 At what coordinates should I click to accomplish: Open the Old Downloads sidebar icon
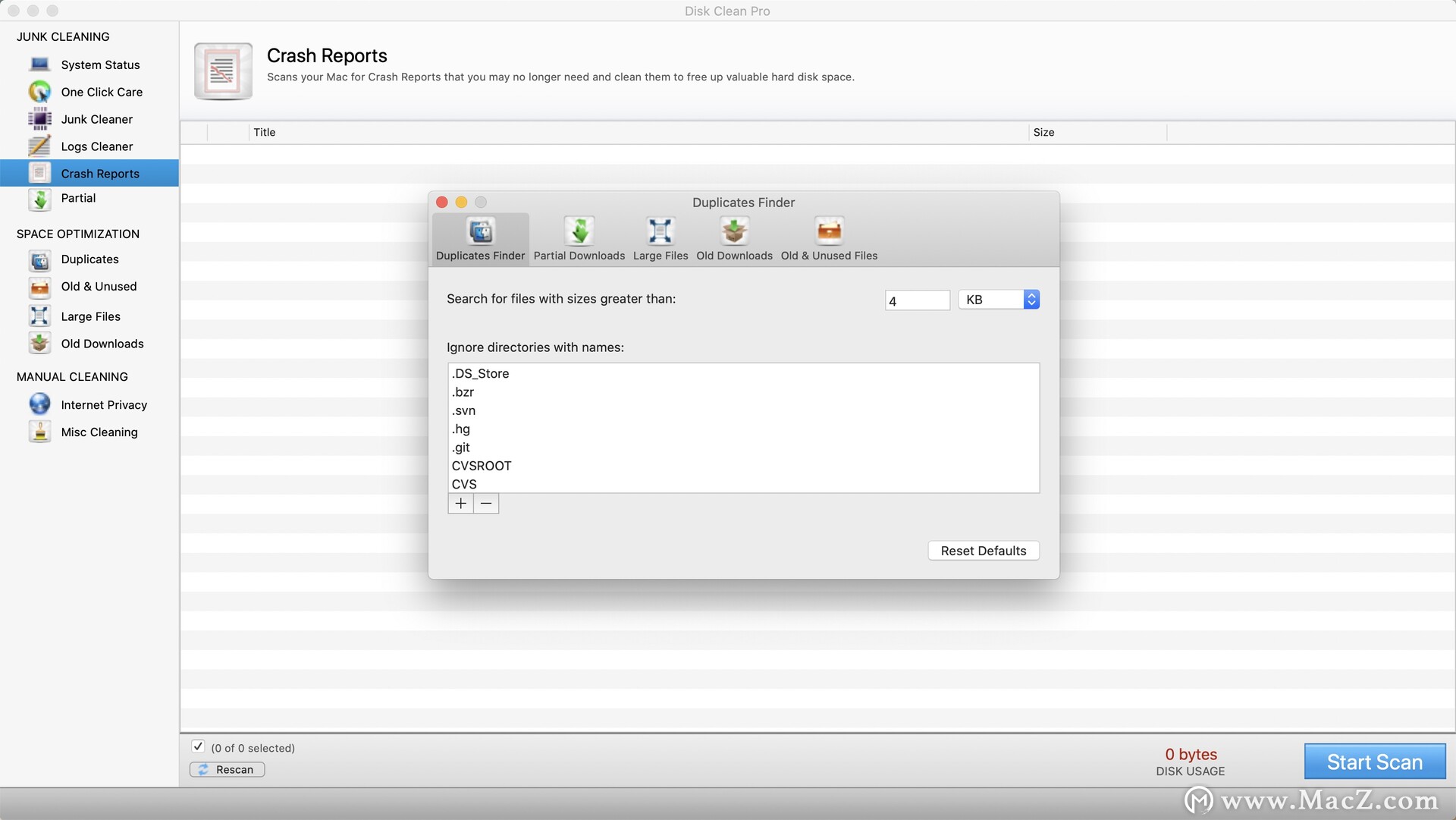coord(39,343)
